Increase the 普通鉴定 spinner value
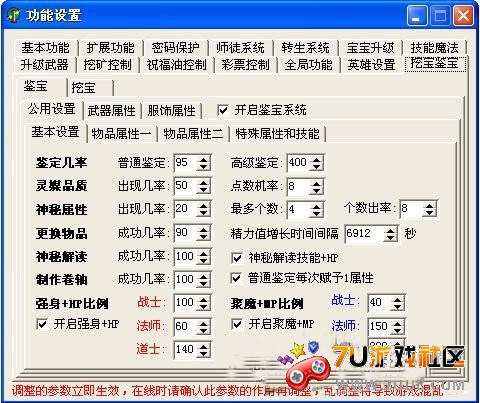Screen dimensions: 480x403 pyautogui.click(x=203, y=159)
